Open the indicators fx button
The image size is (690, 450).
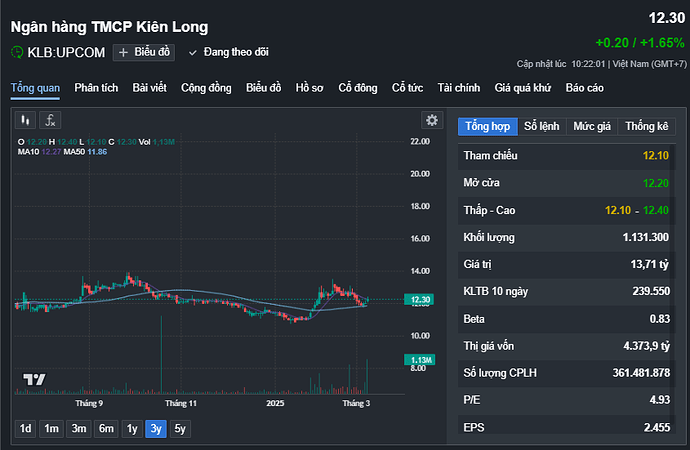pyautogui.click(x=50, y=120)
